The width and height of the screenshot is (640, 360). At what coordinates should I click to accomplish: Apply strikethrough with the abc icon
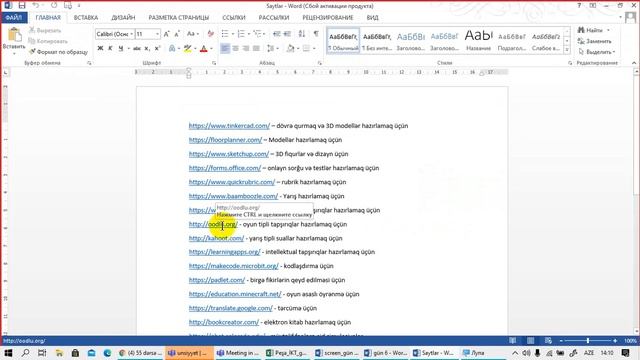(137, 49)
